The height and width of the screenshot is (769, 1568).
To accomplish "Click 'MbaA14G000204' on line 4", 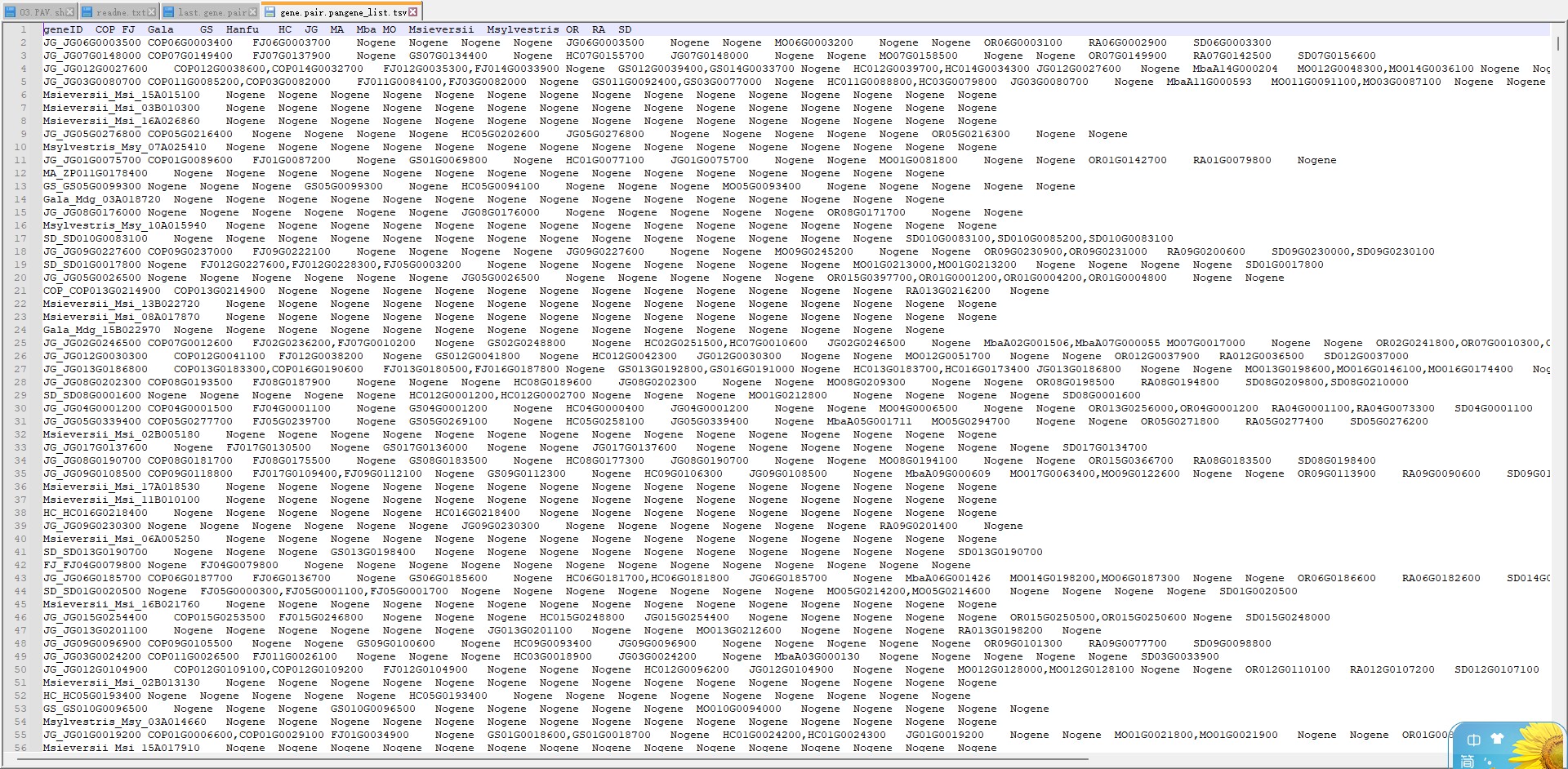I will (x=1235, y=69).
